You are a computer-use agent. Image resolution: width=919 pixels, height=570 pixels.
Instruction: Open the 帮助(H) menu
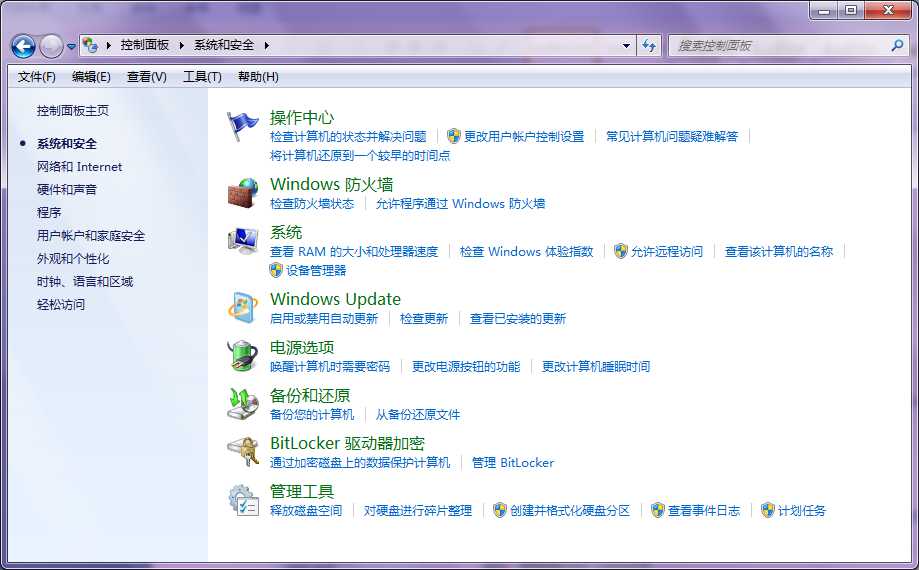pos(258,77)
